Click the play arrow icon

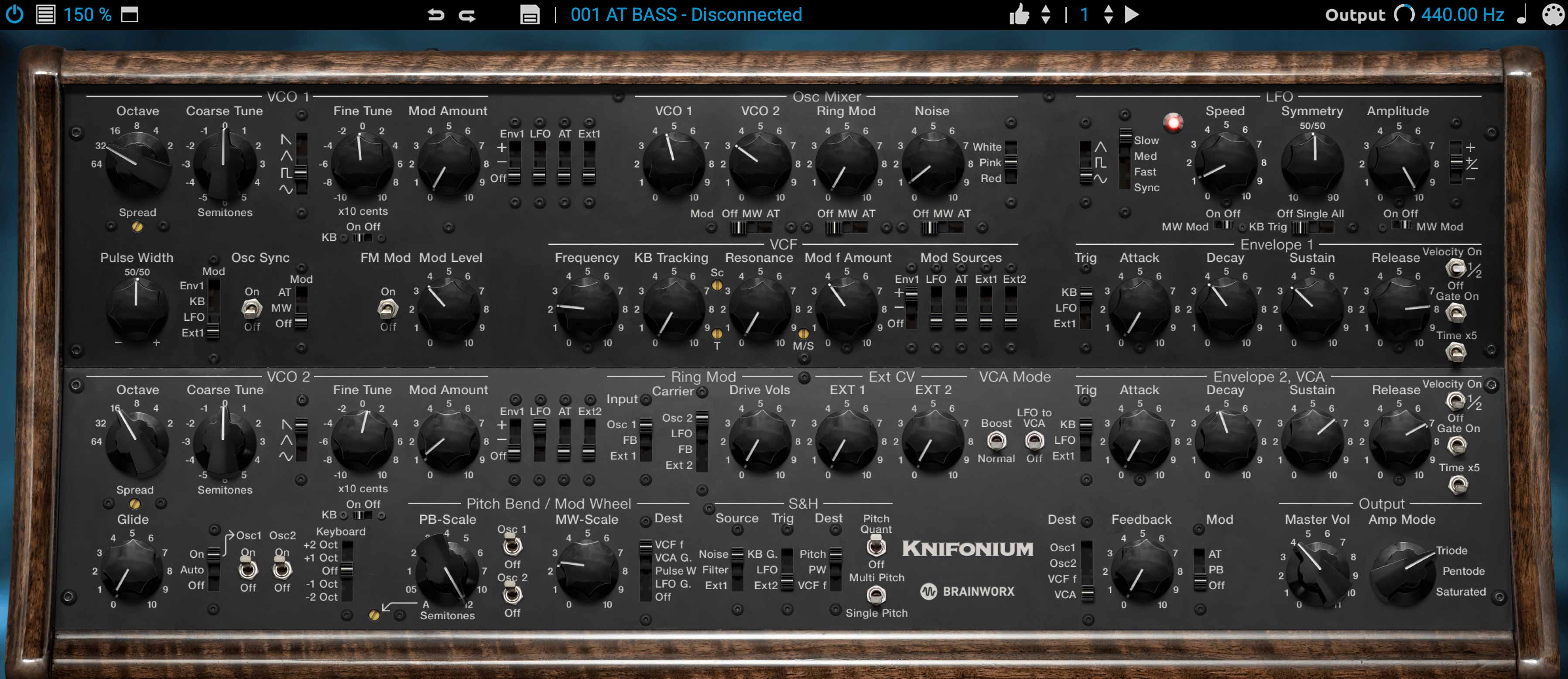point(1132,14)
